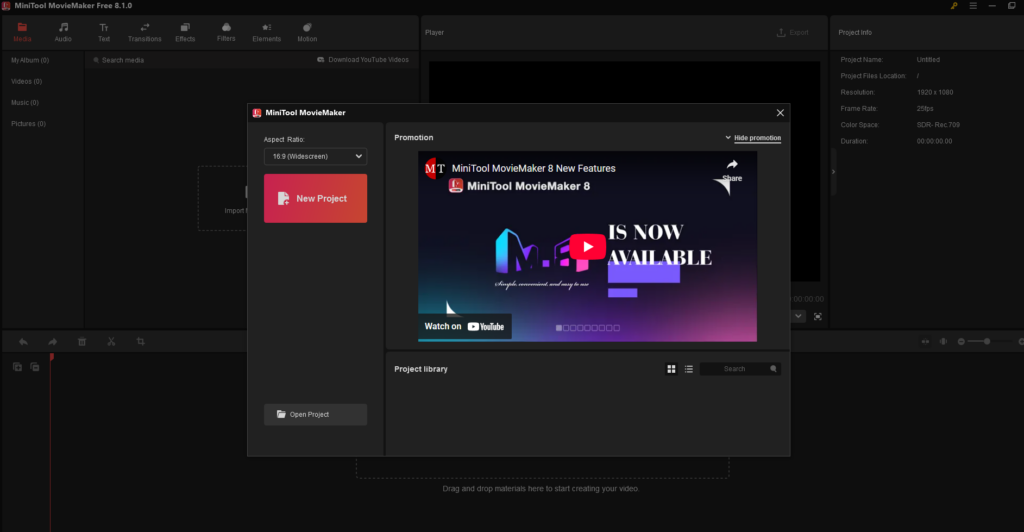This screenshot has height=532, width=1024.
Task: Select Pictures (0) category
Action: tap(28, 123)
